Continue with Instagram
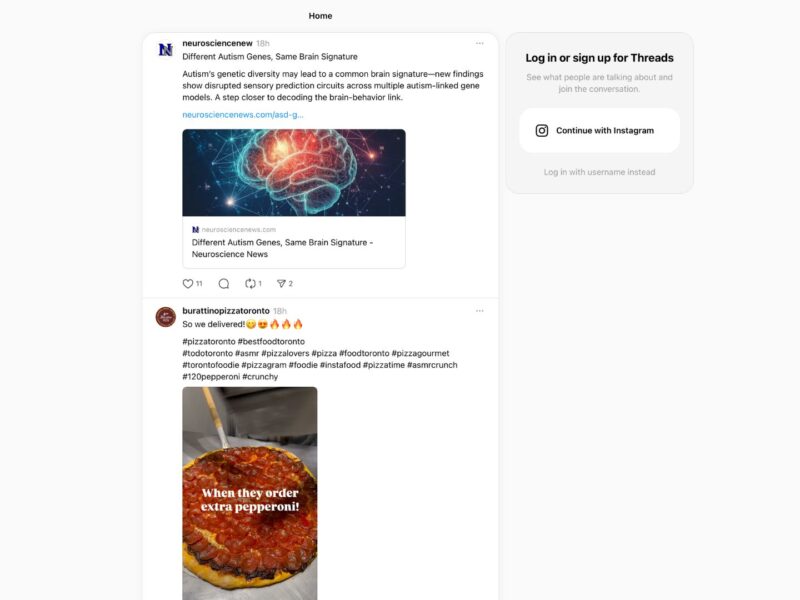This screenshot has width=800, height=600. (x=599, y=131)
